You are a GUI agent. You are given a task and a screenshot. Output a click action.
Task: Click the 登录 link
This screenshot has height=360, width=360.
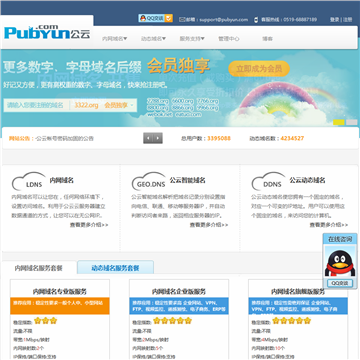(x=335, y=20)
